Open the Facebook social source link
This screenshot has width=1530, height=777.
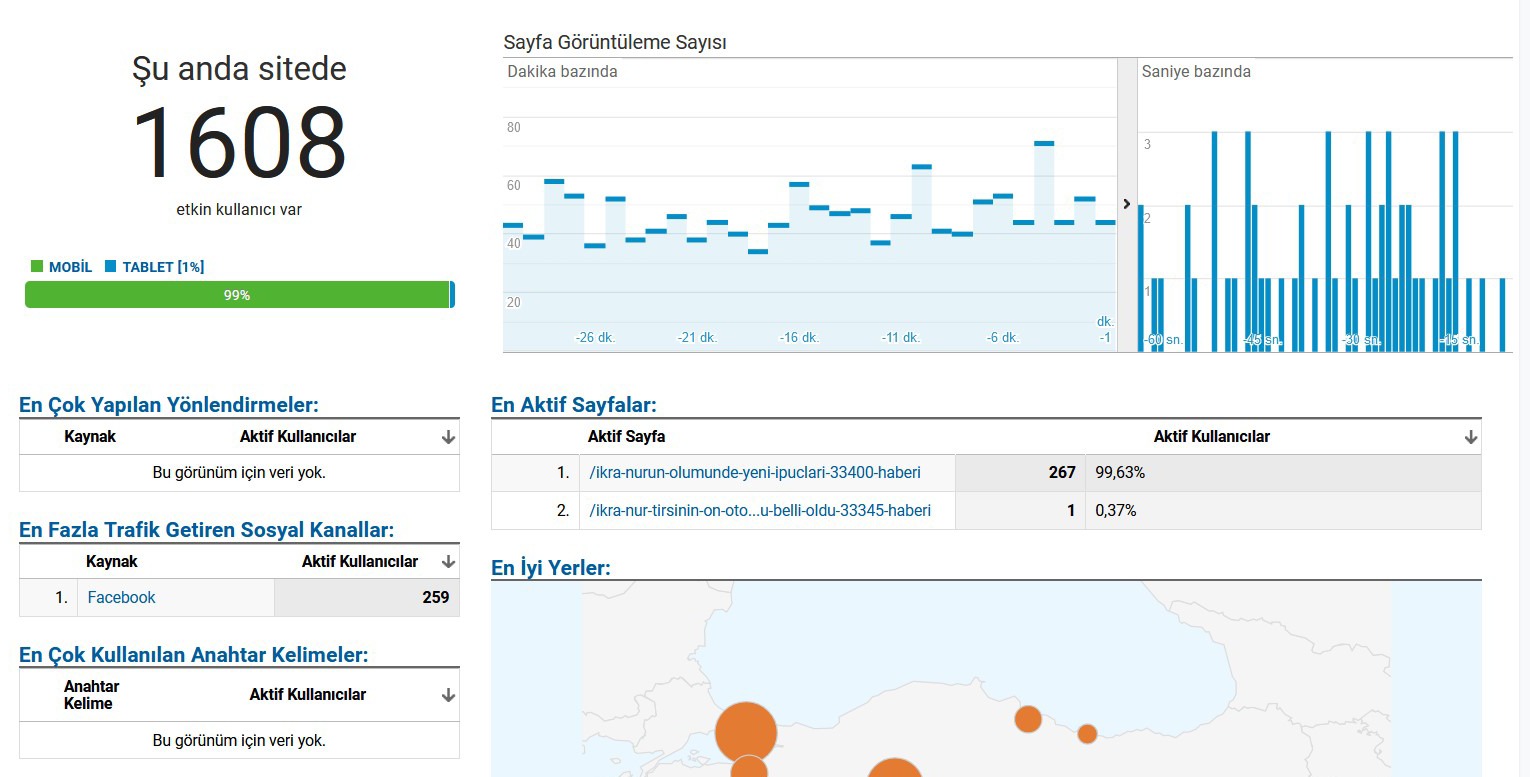pos(121,597)
